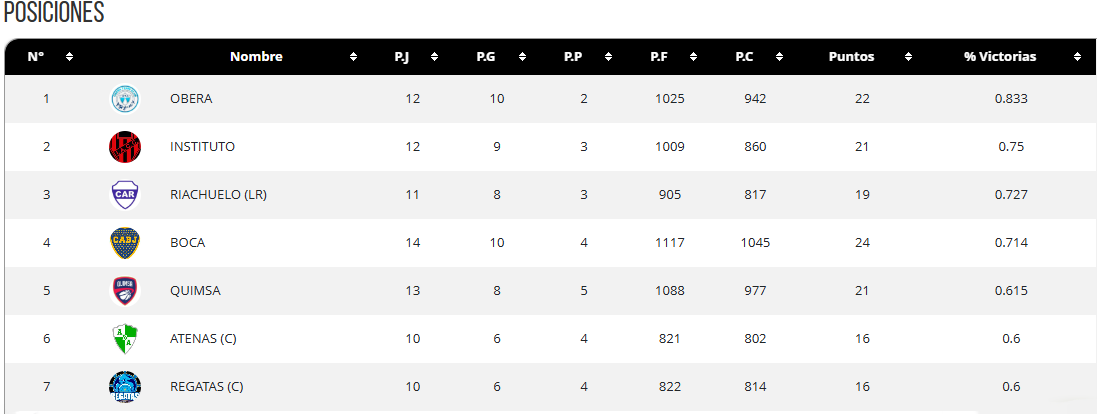This screenshot has height=414, width=1097.
Task: Sort by Nombre column arrows
Action: (x=353, y=57)
